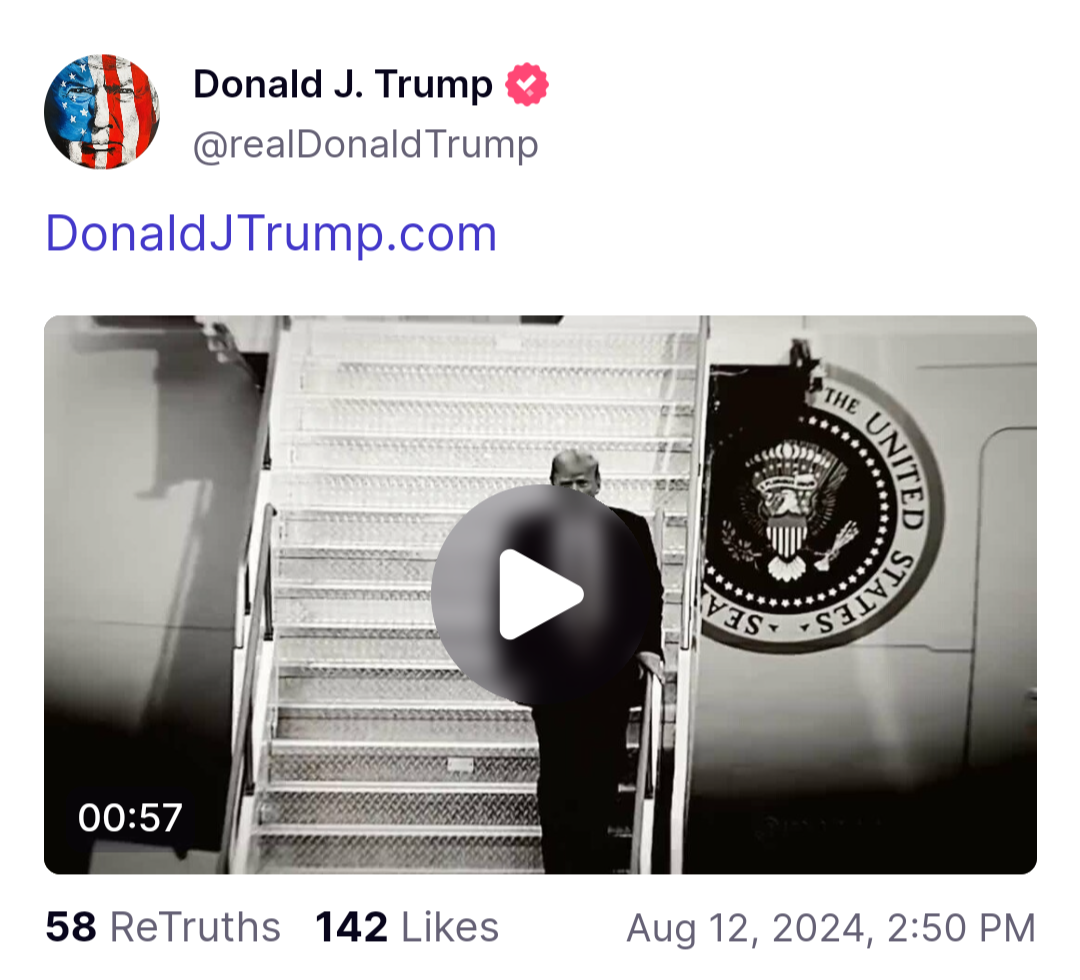View the 58 ReTruths list
Image resolution: width=1080 pixels, height=980 pixels.
163,927
